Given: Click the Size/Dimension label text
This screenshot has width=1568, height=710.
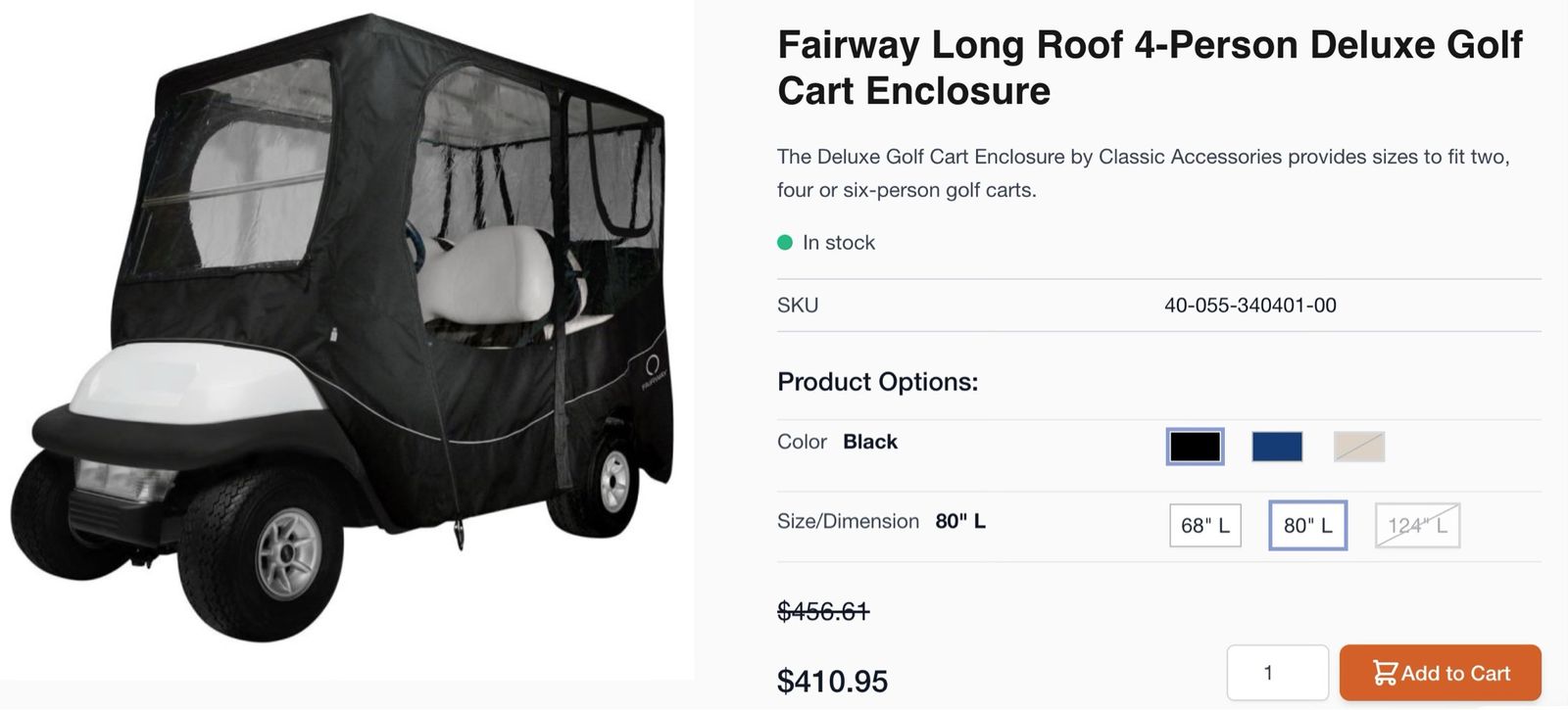Looking at the screenshot, I should (848, 521).
